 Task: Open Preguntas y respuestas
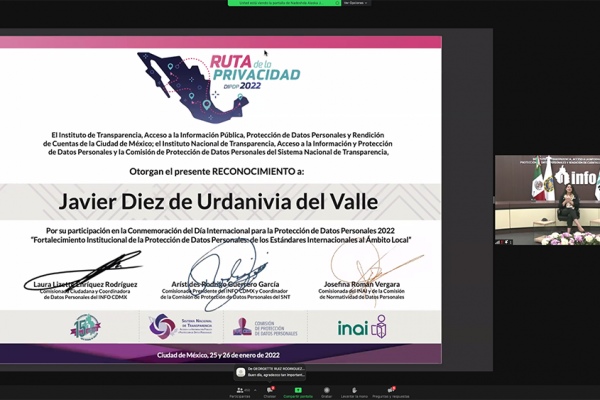tap(391, 392)
